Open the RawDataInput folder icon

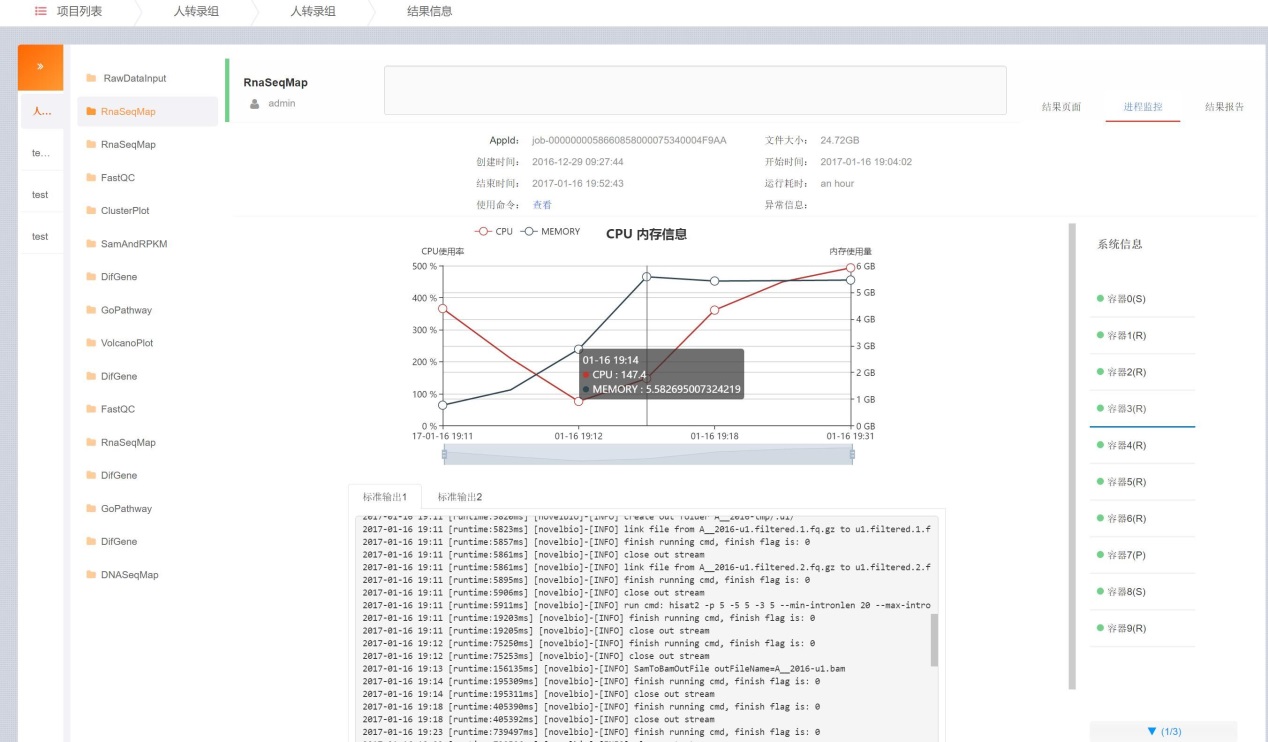(x=91, y=78)
